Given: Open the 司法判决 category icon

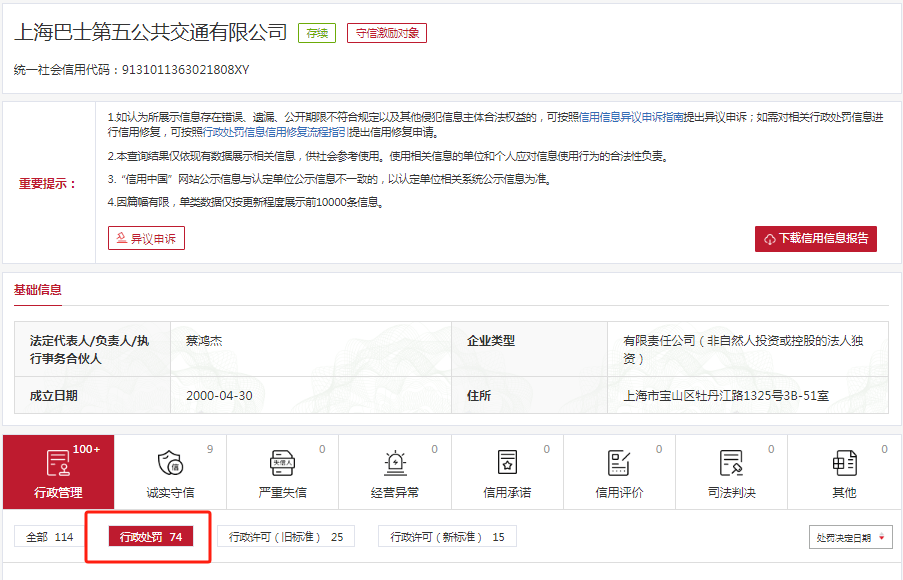Looking at the screenshot, I should pos(731,463).
